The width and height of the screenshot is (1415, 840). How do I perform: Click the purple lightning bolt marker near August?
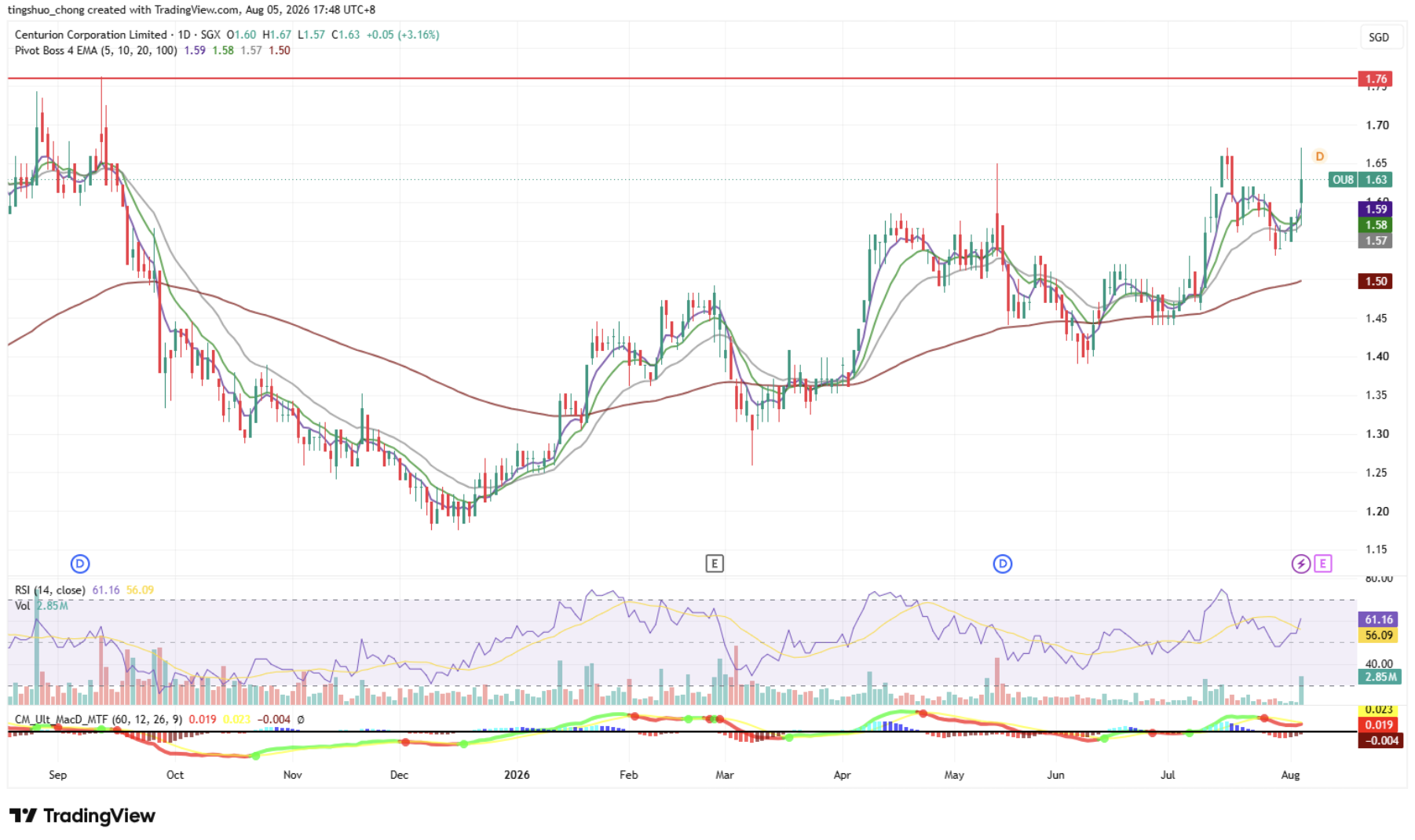point(1301,564)
